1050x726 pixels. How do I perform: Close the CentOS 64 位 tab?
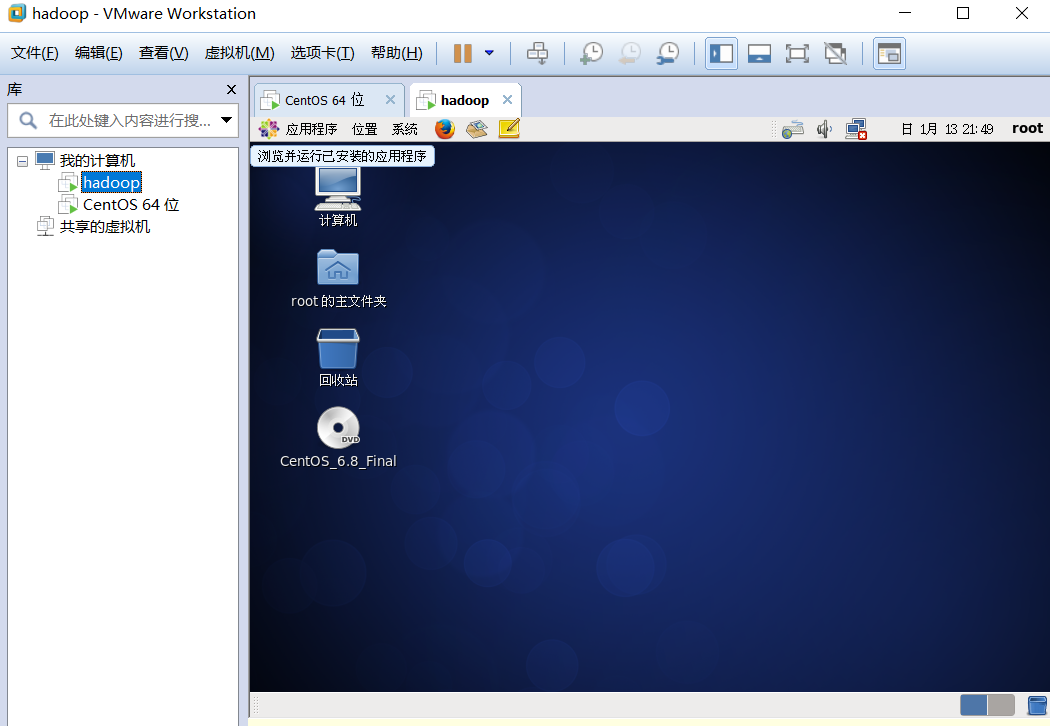(390, 100)
